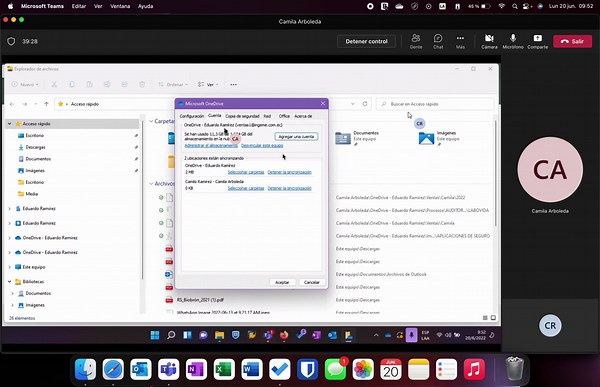Switch to the Acerca de tab
Image resolution: width=600 pixels, height=387 pixels.
303,116
